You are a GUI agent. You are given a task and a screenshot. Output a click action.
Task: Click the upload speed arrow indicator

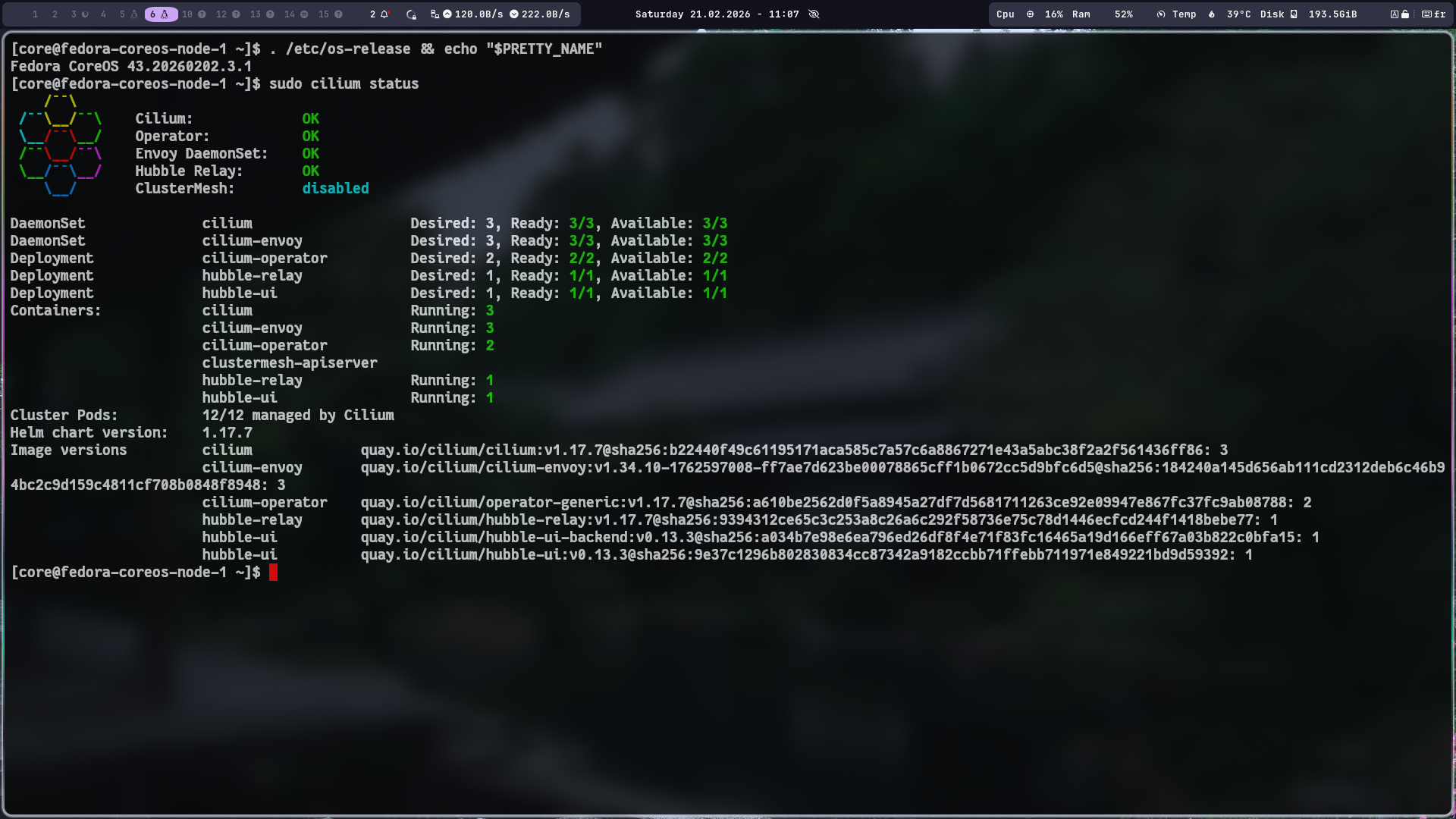pos(447,14)
